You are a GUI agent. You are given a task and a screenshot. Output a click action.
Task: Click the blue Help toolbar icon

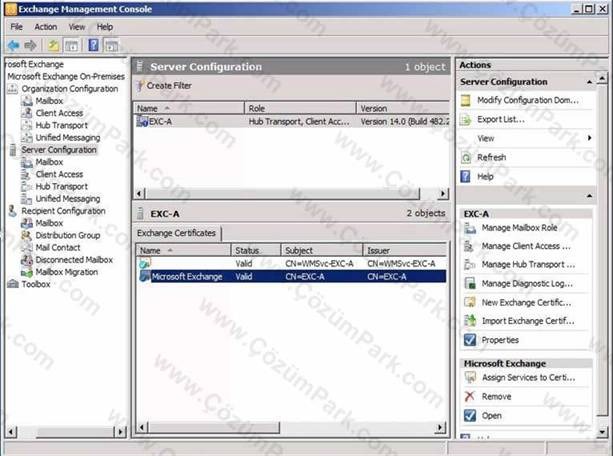93,45
